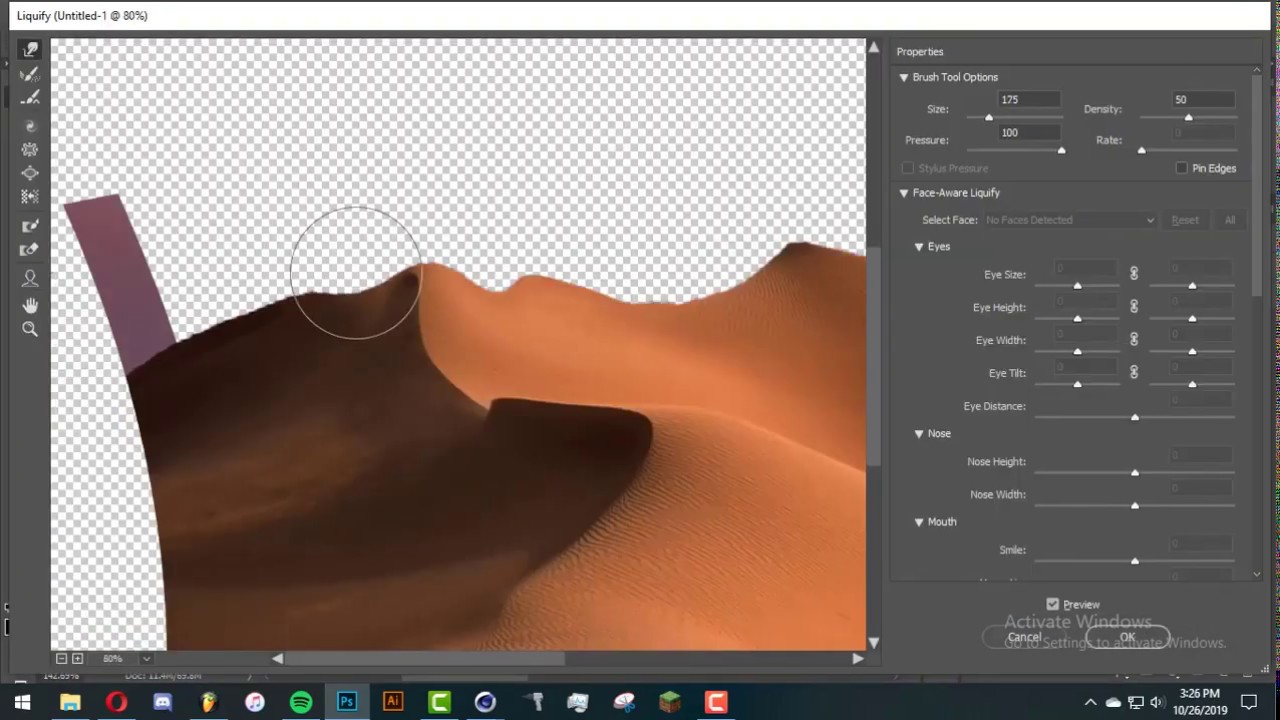Collapse the Brush Tool Options section
Image resolution: width=1280 pixels, height=720 pixels.
click(x=904, y=77)
